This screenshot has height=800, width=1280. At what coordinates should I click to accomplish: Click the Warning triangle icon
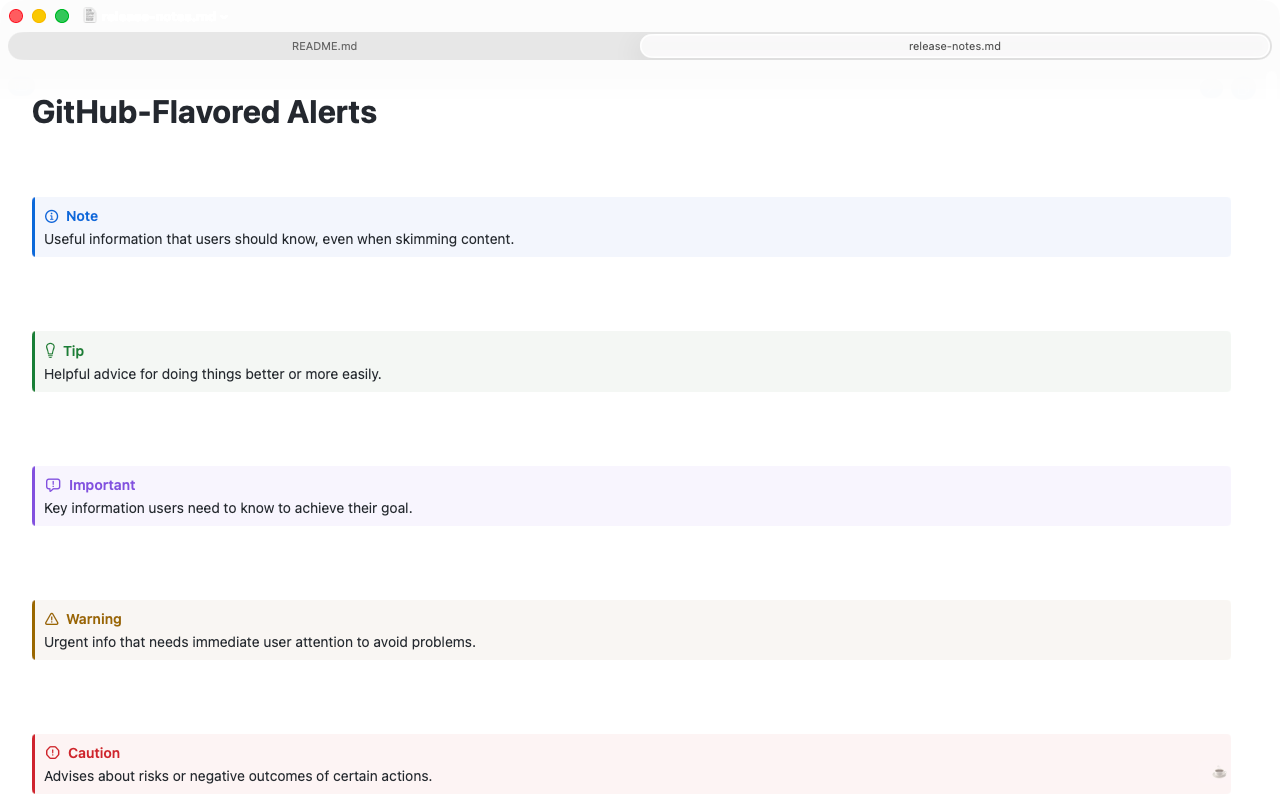(52, 619)
